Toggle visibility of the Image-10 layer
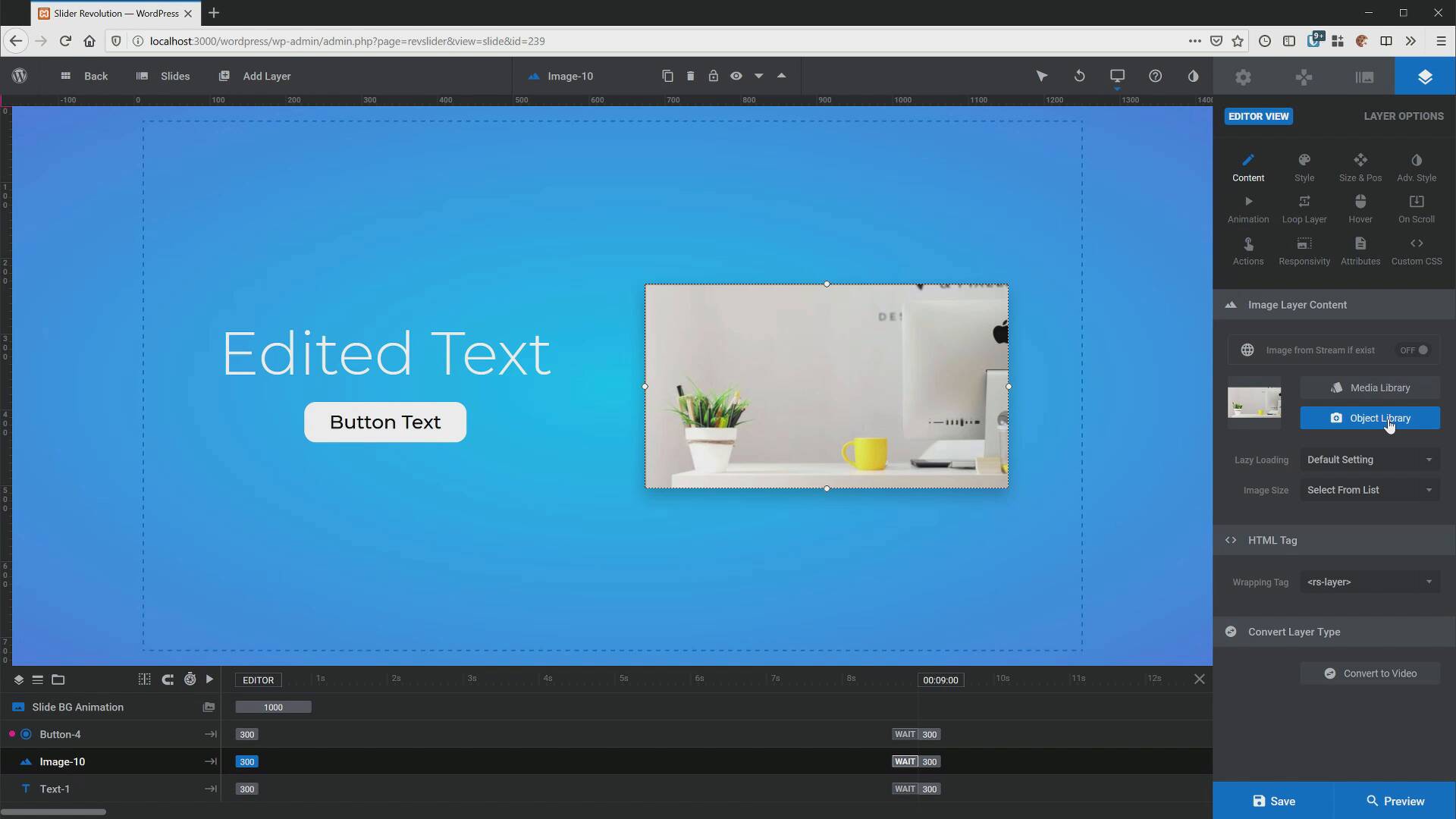Image resolution: width=1456 pixels, height=819 pixels. pyautogui.click(x=25, y=761)
